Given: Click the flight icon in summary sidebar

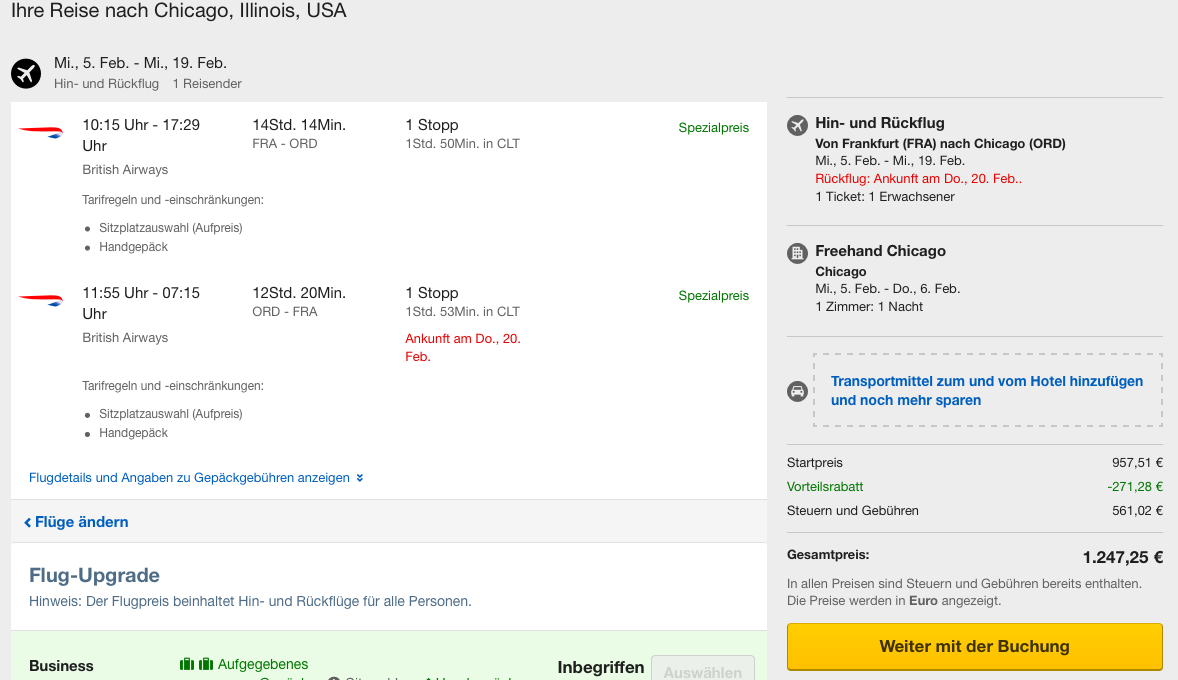Looking at the screenshot, I should pyautogui.click(x=797, y=125).
